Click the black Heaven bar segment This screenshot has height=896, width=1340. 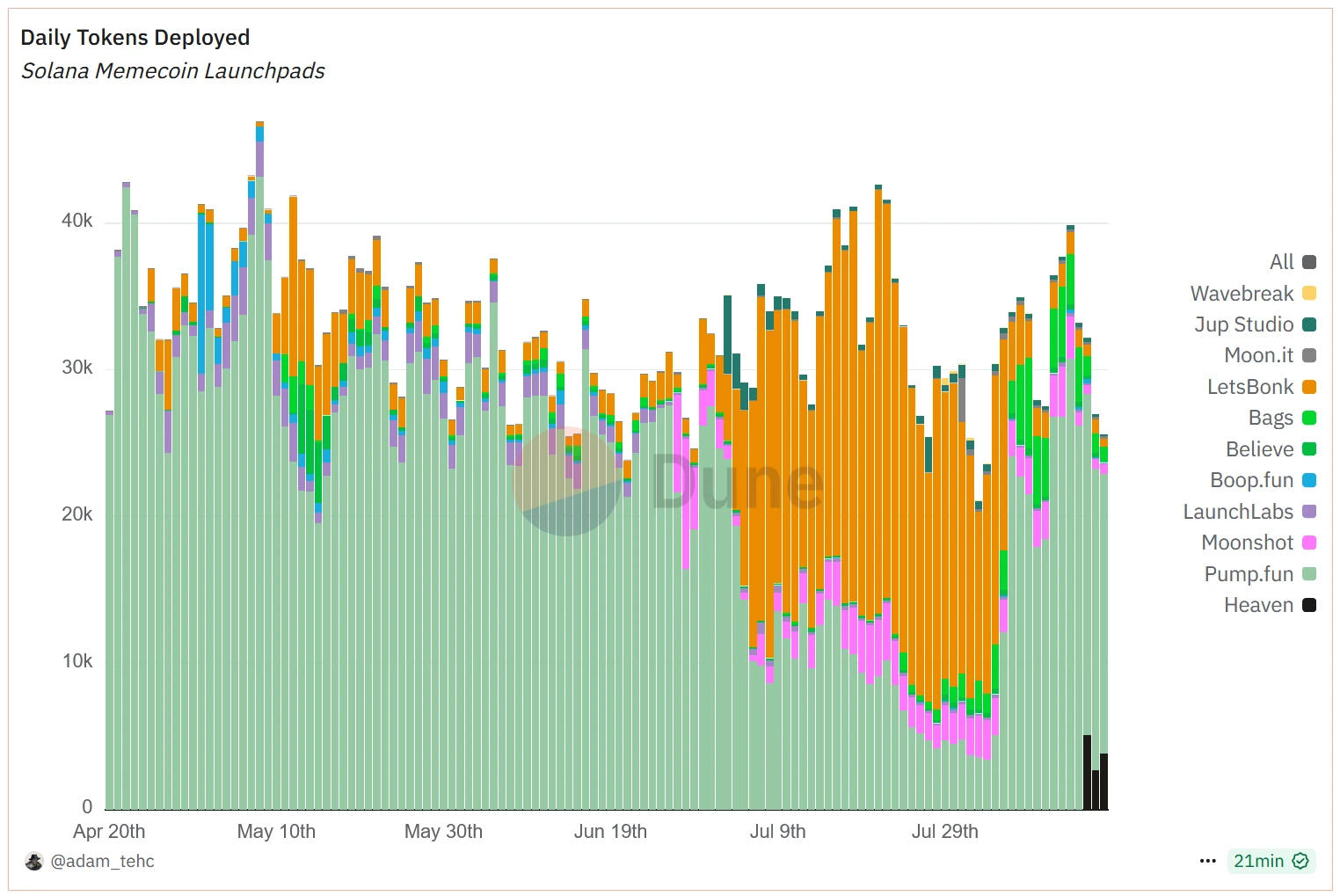pyautogui.click(x=1088, y=772)
